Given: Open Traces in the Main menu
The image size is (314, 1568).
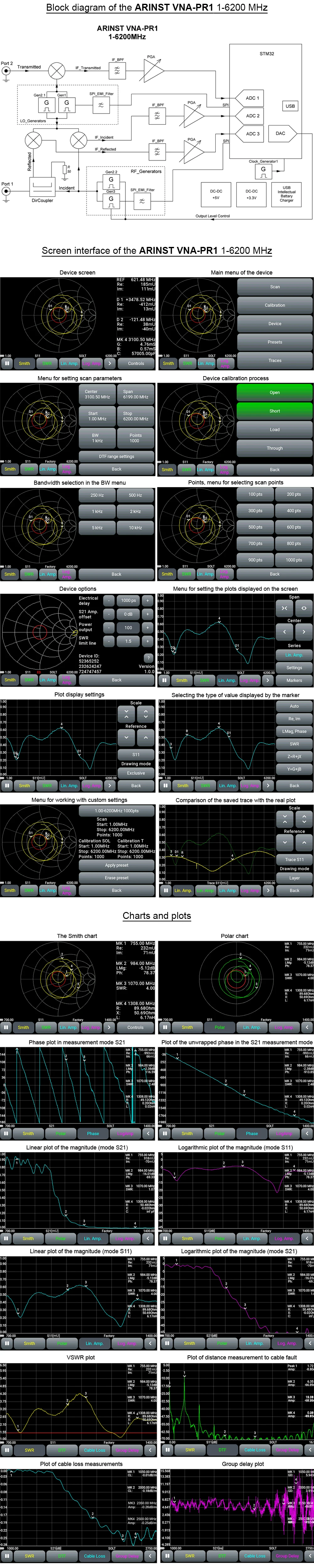Looking at the screenshot, I should coord(275,360).
